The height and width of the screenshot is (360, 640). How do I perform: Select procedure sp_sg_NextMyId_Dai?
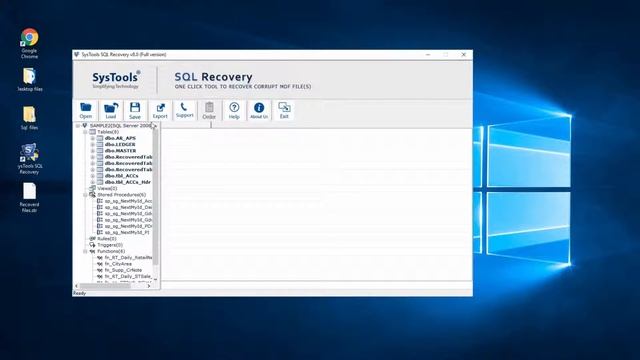pyautogui.click(x=129, y=207)
